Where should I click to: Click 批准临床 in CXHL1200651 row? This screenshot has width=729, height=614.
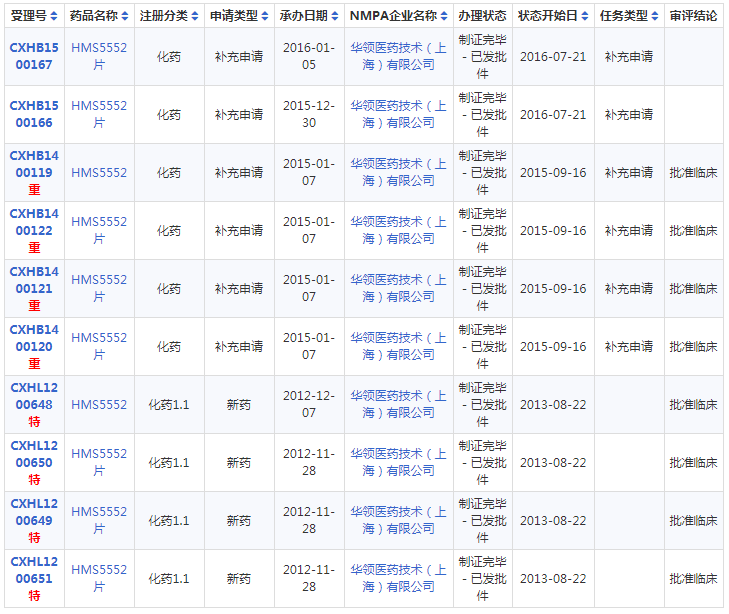(x=693, y=579)
